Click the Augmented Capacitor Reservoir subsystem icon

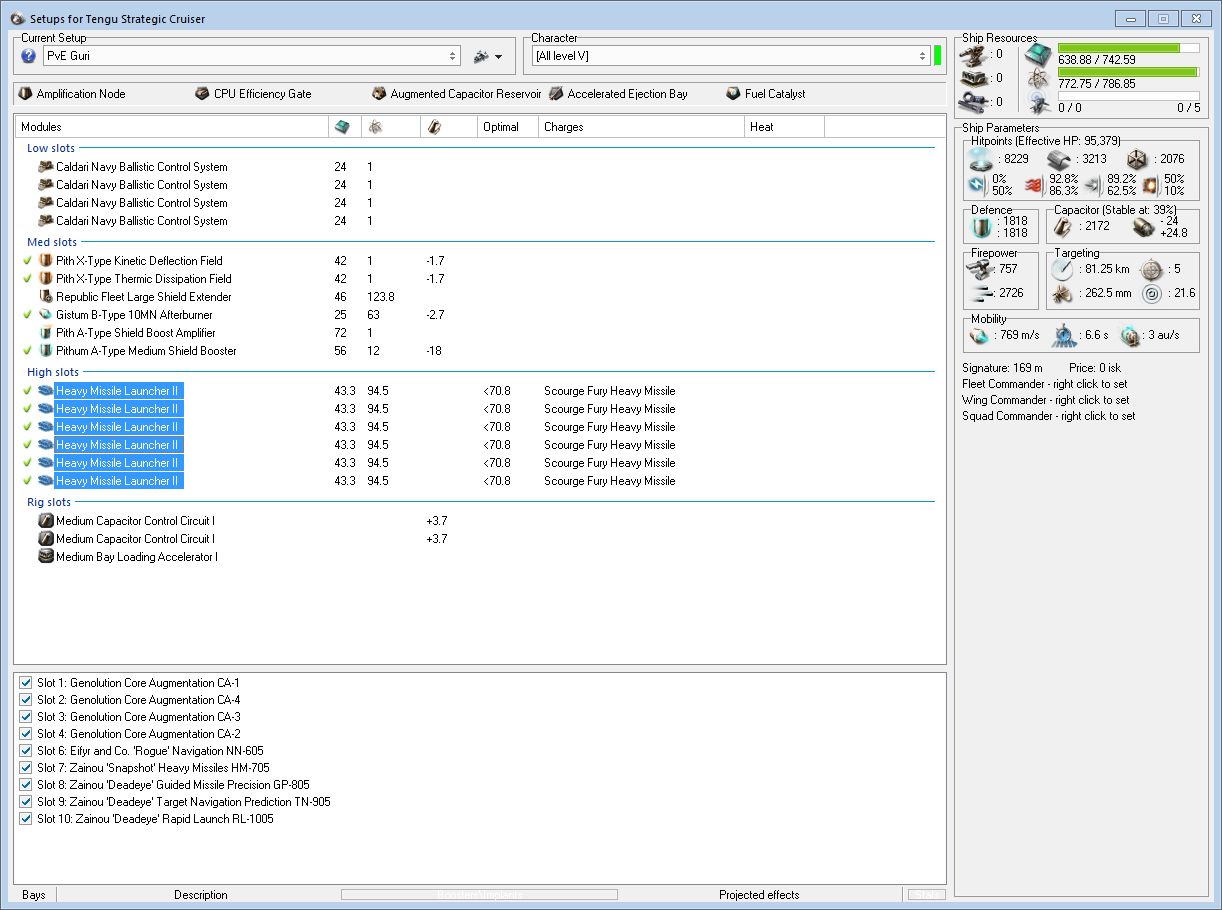(x=380, y=93)
